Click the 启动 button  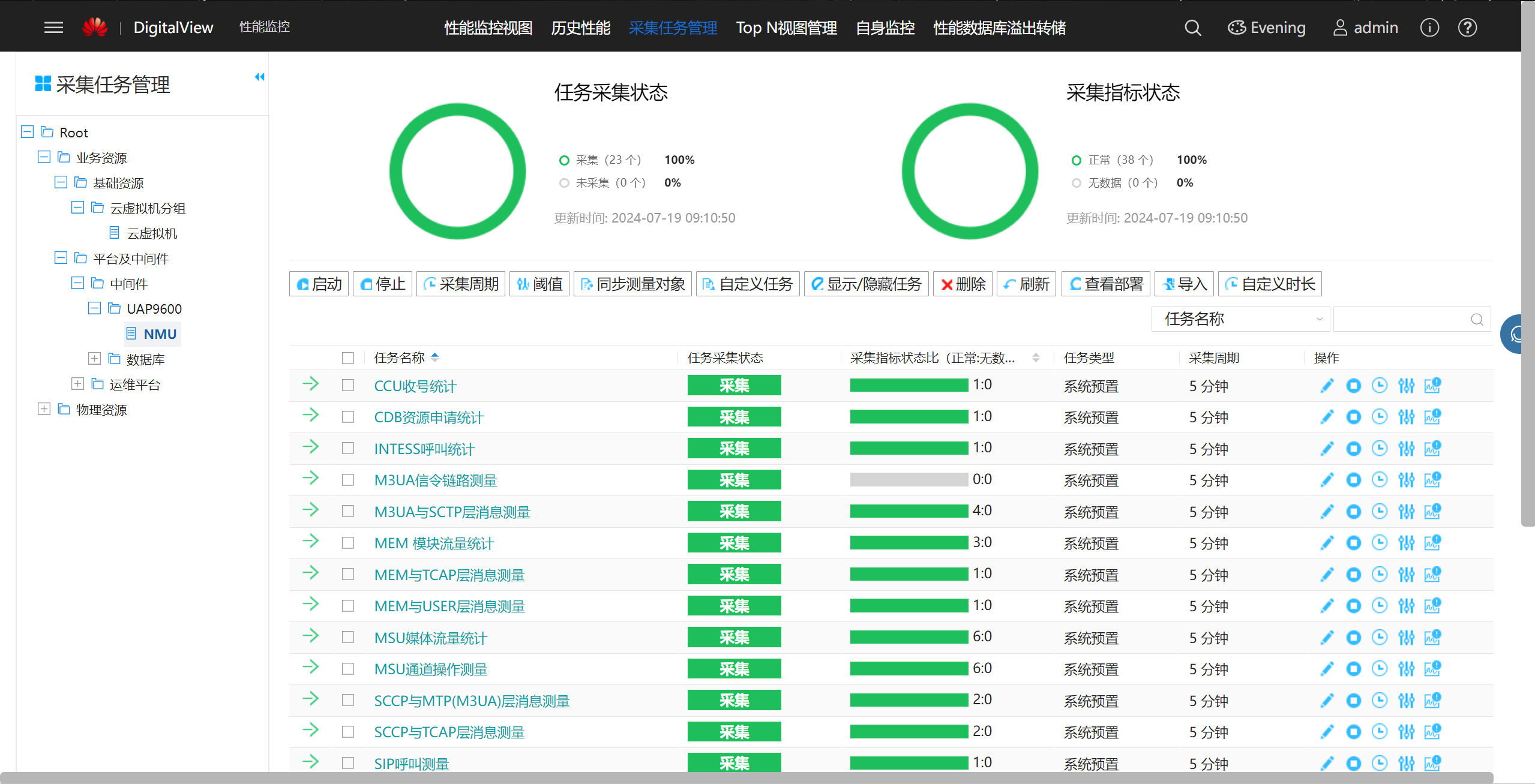click(319, 284)
